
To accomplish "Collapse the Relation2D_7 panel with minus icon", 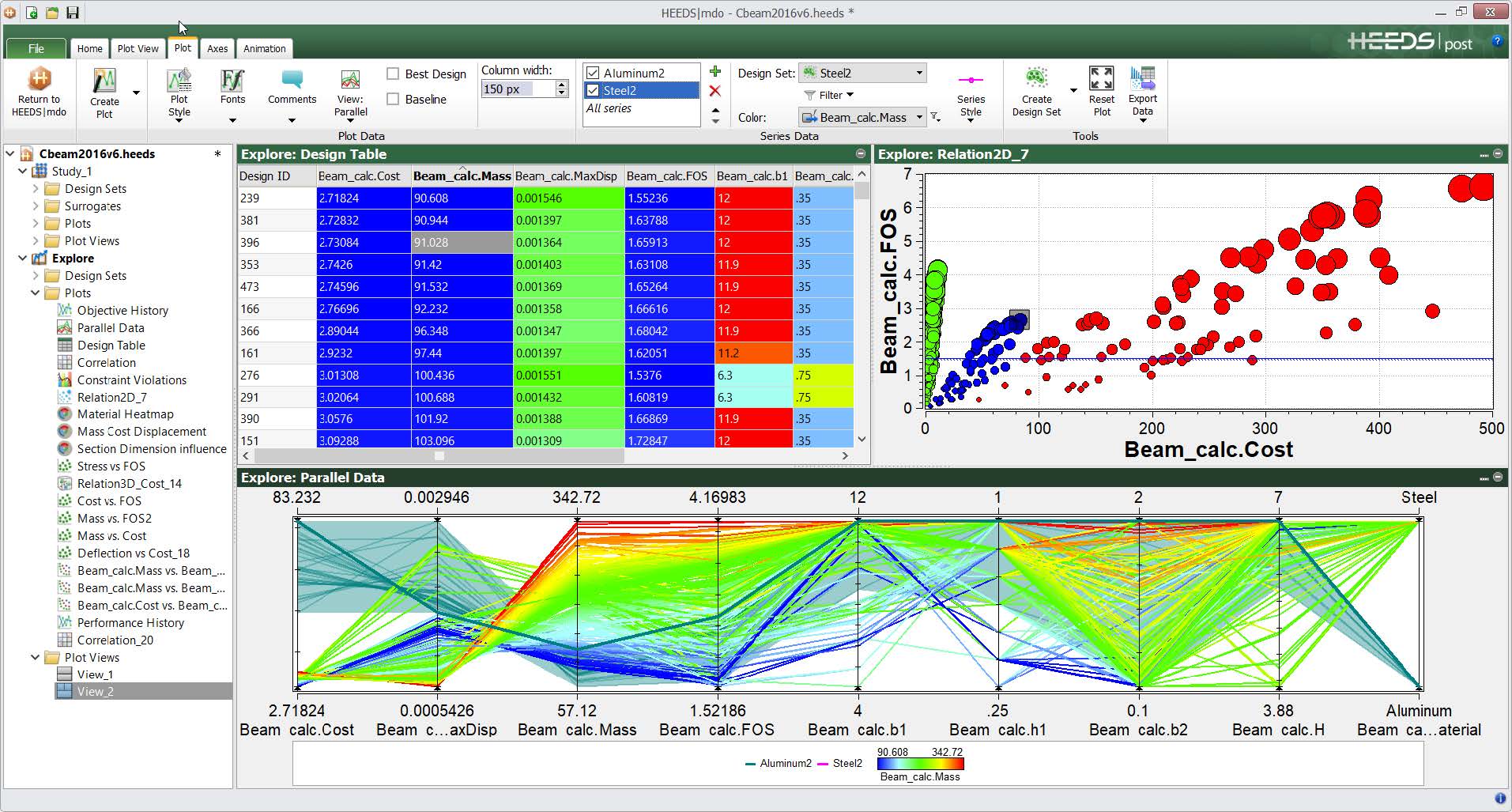I will coord(1497,154).
